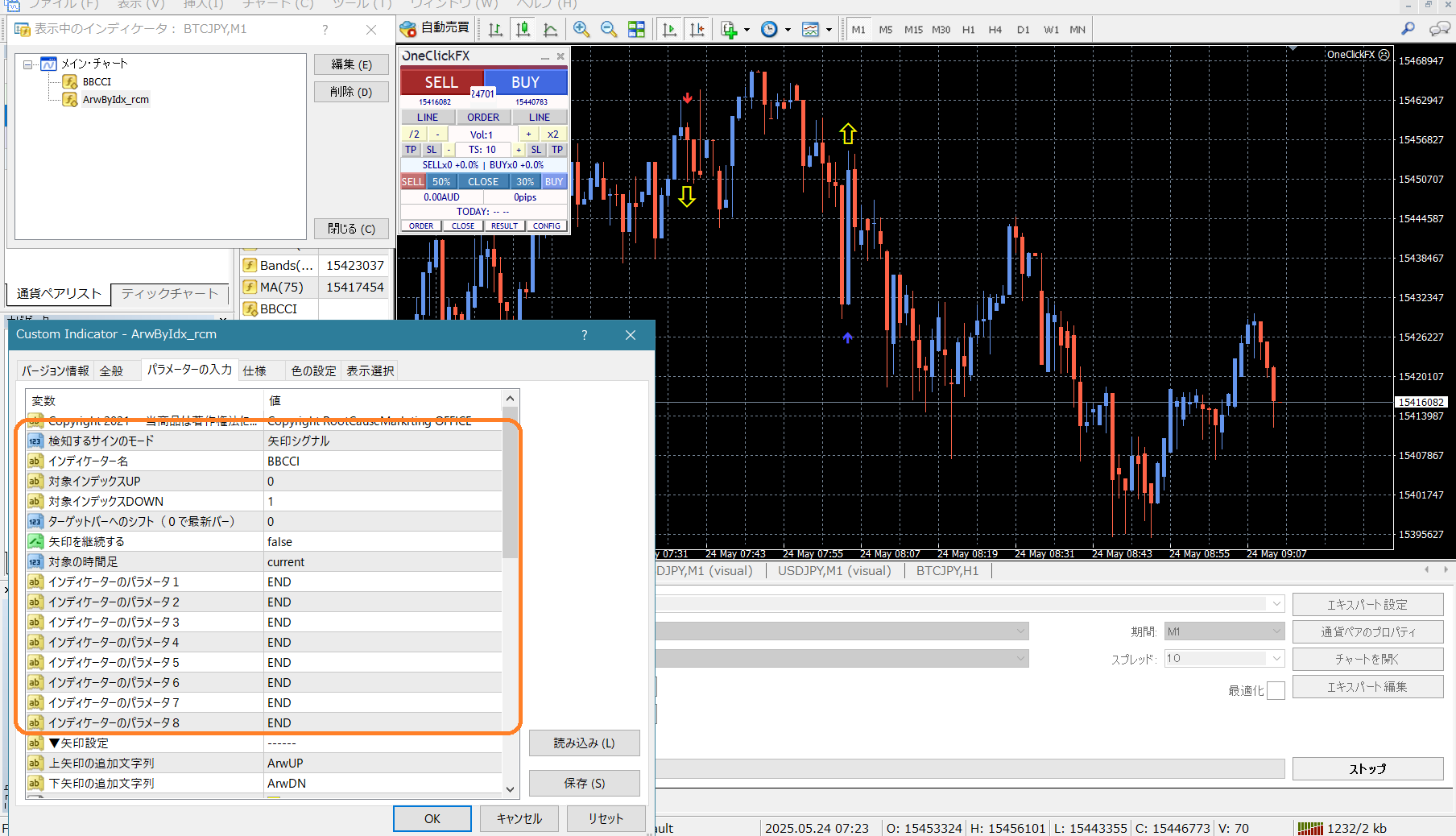Click 保存 (S) save button
The height and width of the screenshot is (836, 1456).
pyautogui.click(x=584, y=784)
